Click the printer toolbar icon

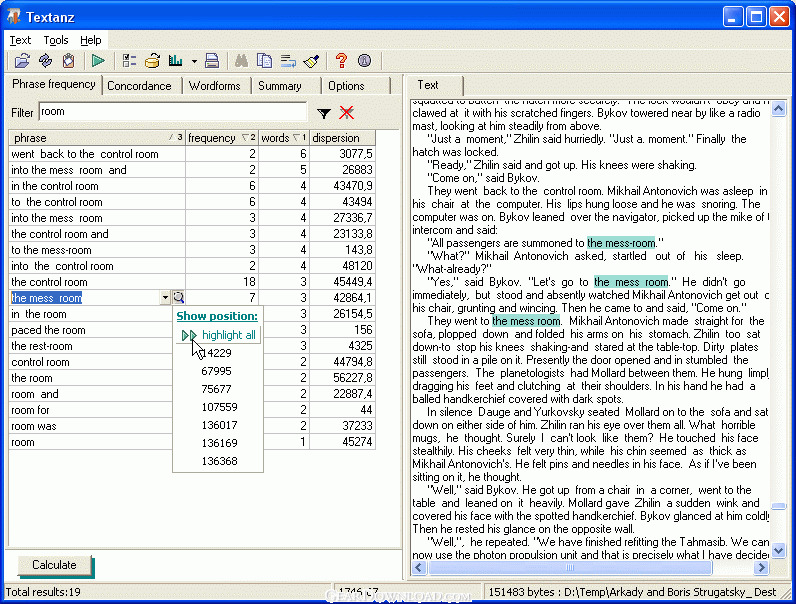[x=212, y=61]
